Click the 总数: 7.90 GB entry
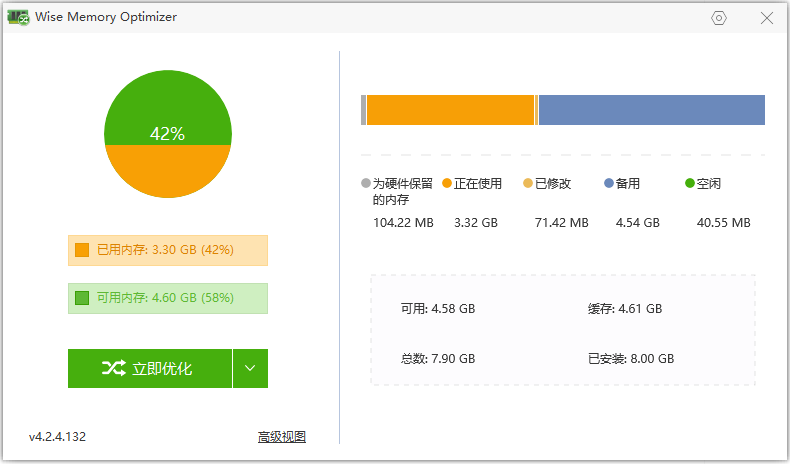The width and height of the screenshot is (790, 464). tap(438, 359)
